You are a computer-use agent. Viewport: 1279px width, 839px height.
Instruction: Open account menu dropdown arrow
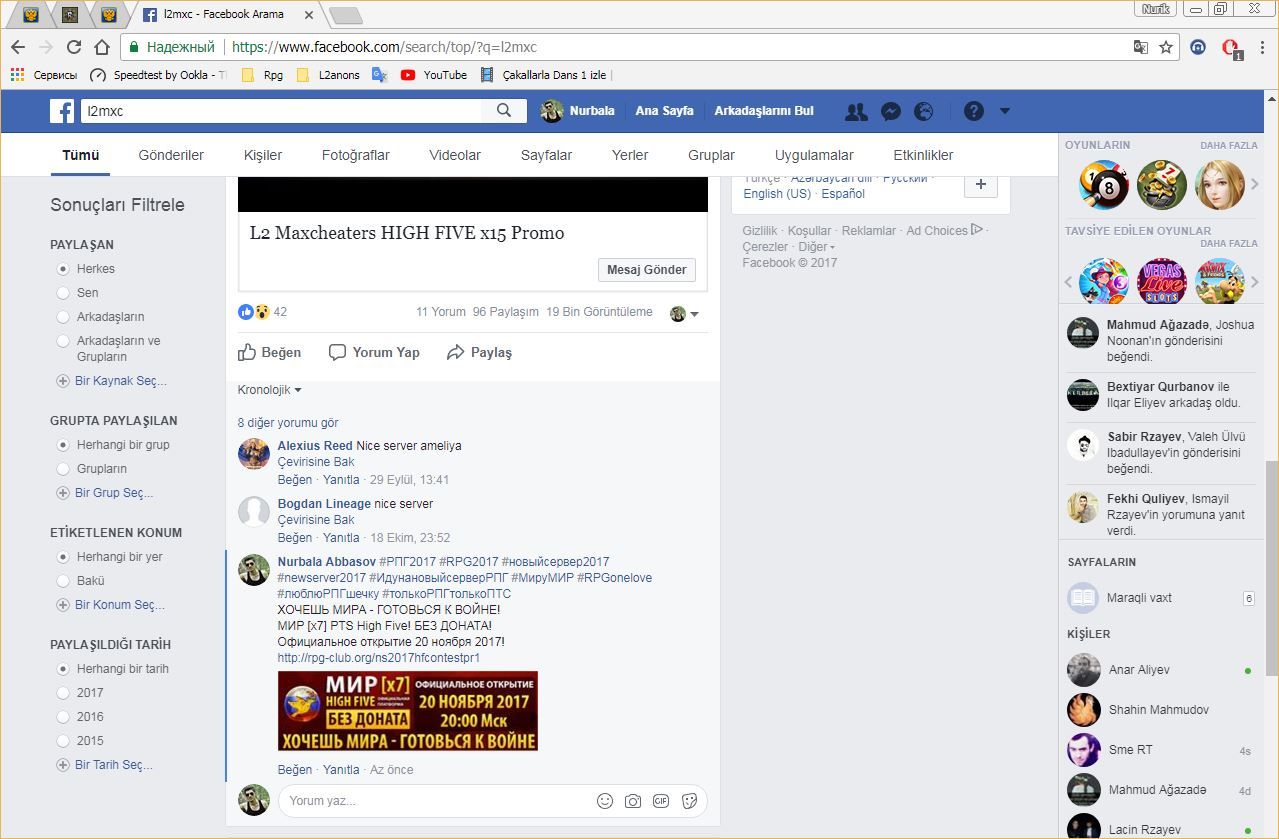pos(1005,112)
